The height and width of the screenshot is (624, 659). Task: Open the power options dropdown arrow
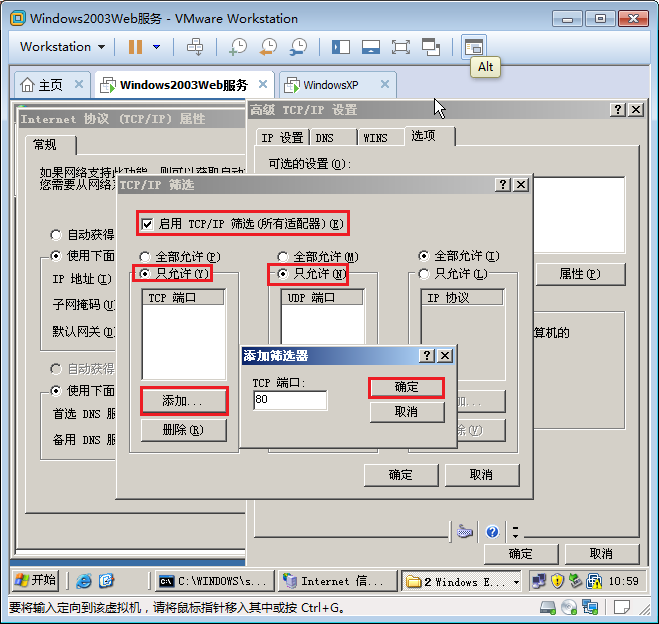coord(156,47)
